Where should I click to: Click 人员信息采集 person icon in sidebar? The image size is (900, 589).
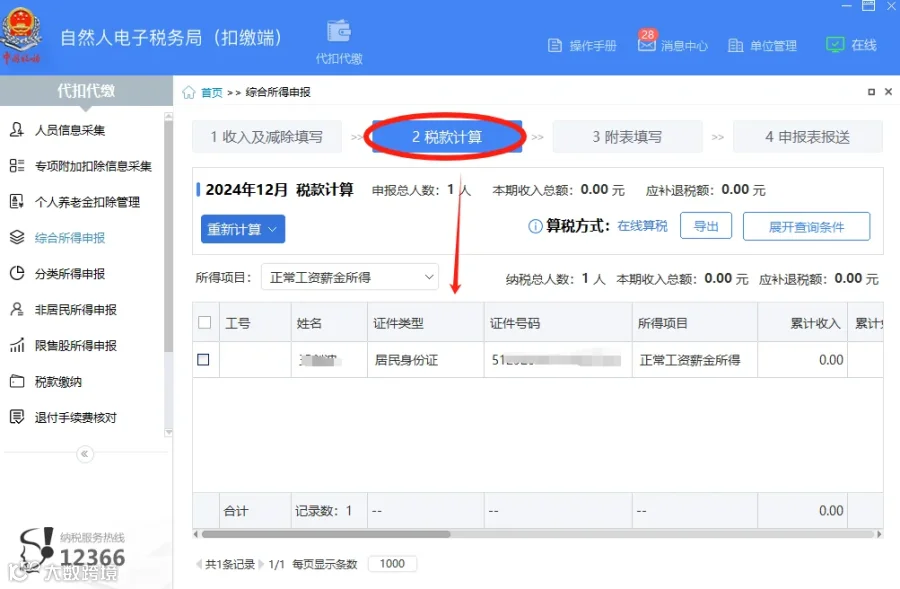tap(17, 130)
